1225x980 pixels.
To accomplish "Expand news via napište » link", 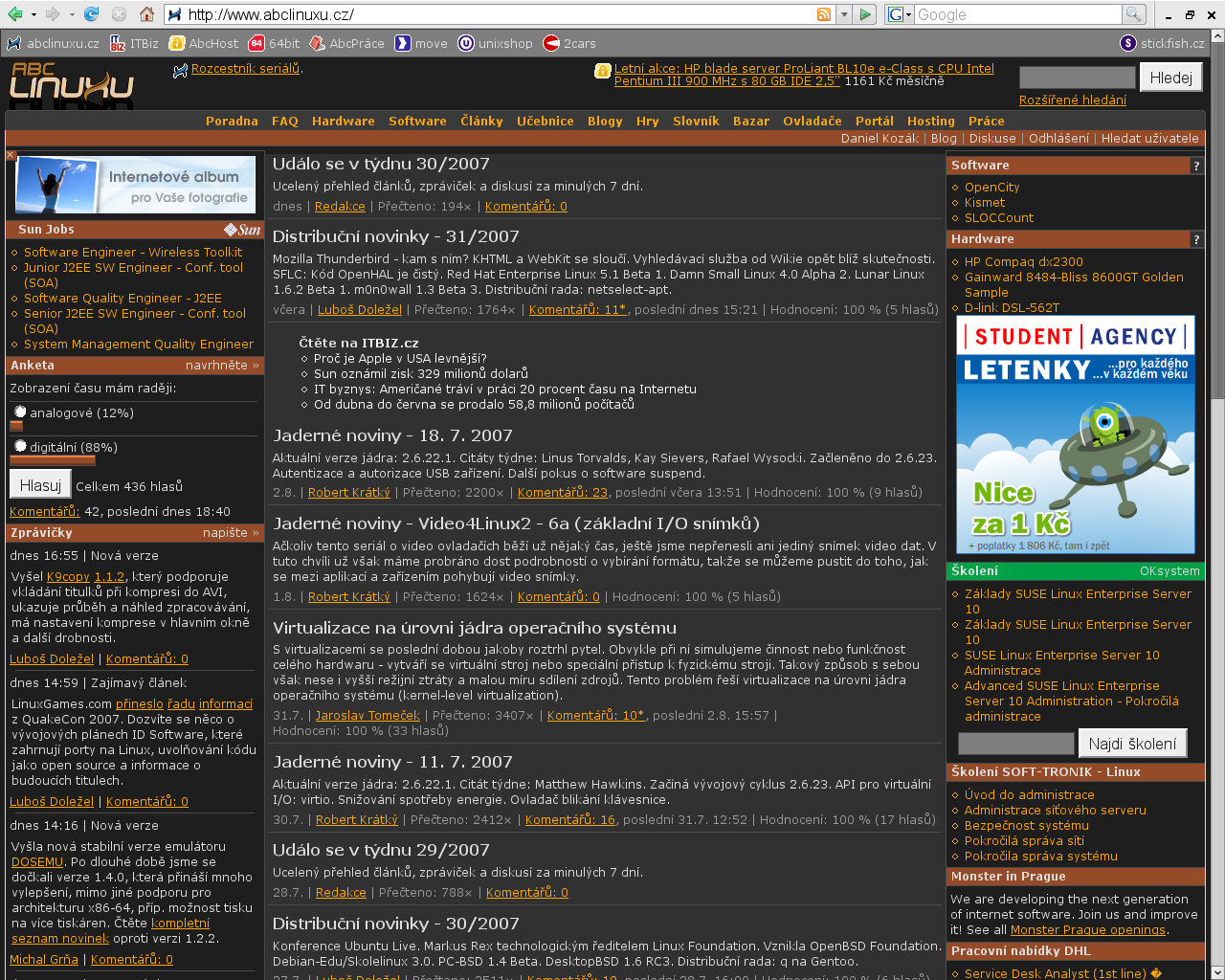I will pyautogui.click(x=231, y=533).
